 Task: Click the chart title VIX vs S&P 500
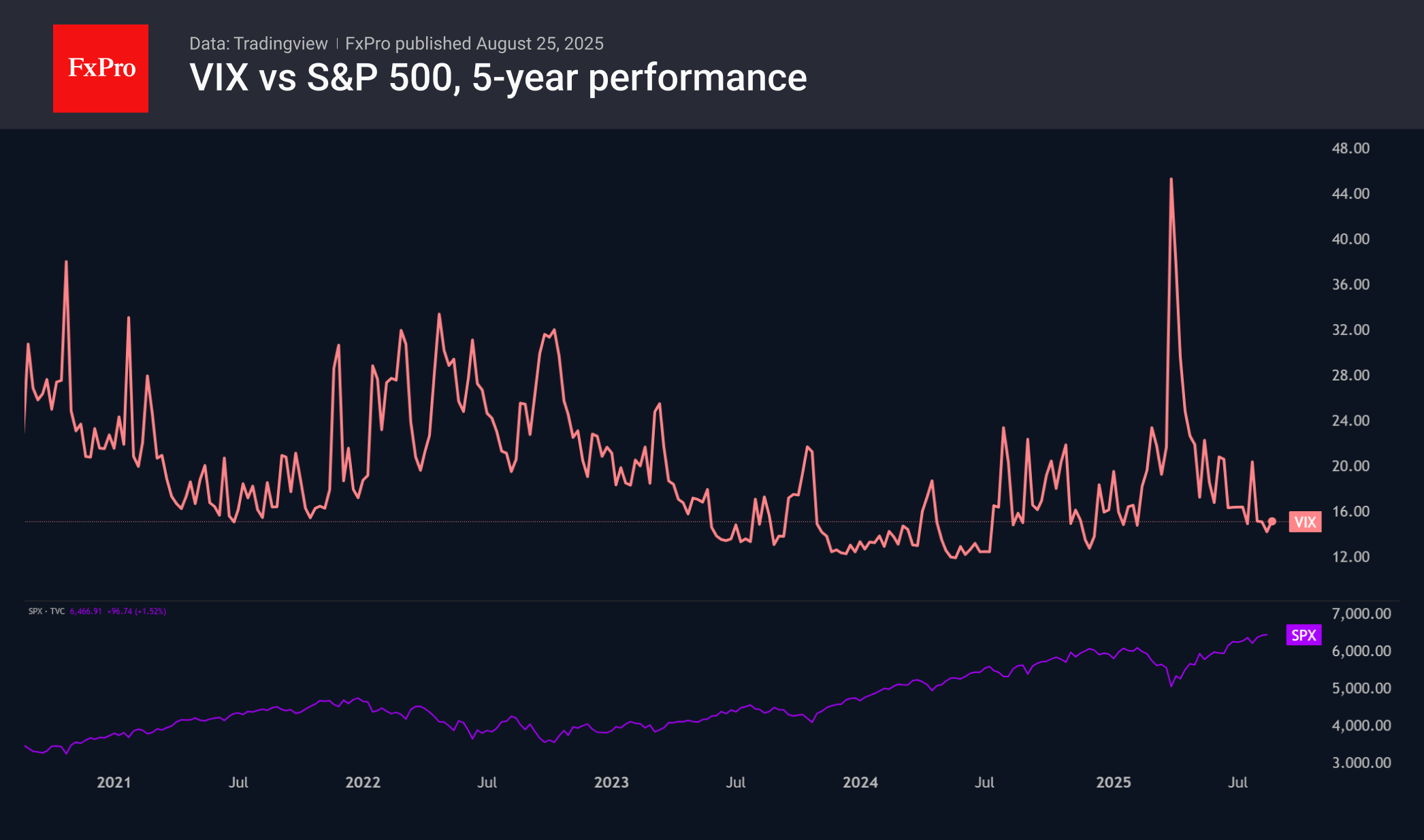pos(498,78)
